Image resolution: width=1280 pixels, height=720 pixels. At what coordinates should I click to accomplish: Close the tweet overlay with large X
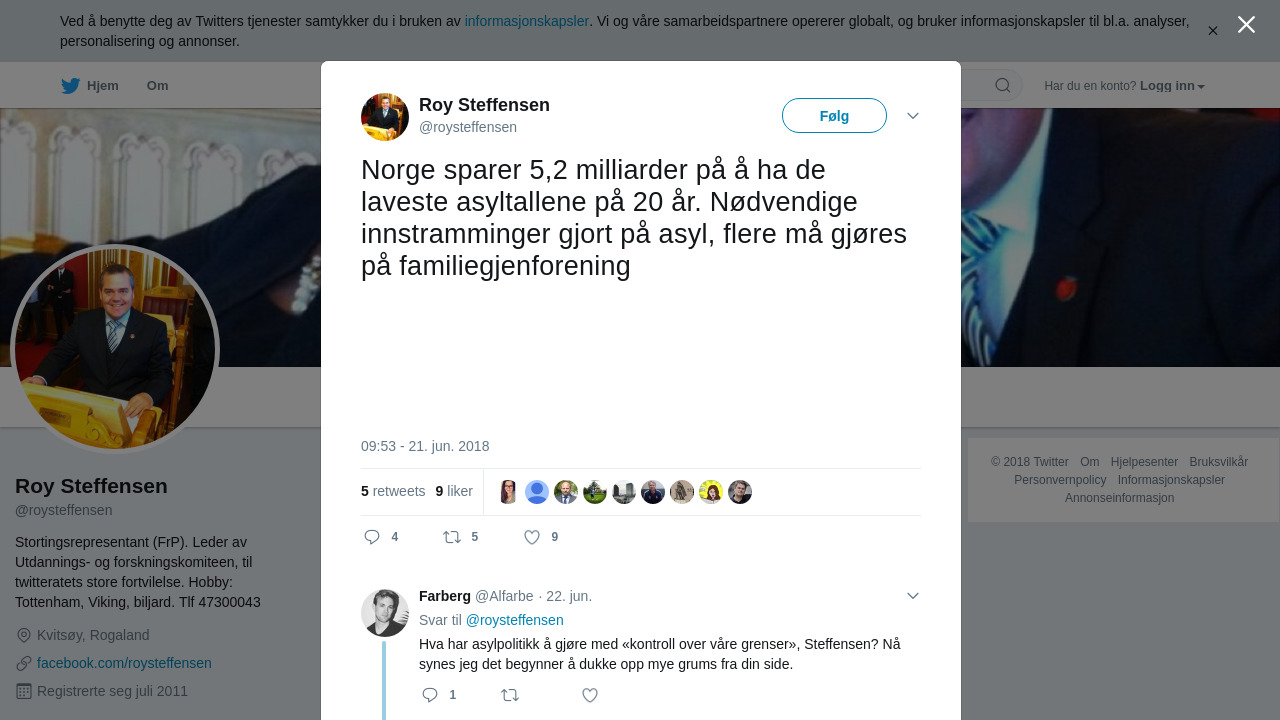1246,25
